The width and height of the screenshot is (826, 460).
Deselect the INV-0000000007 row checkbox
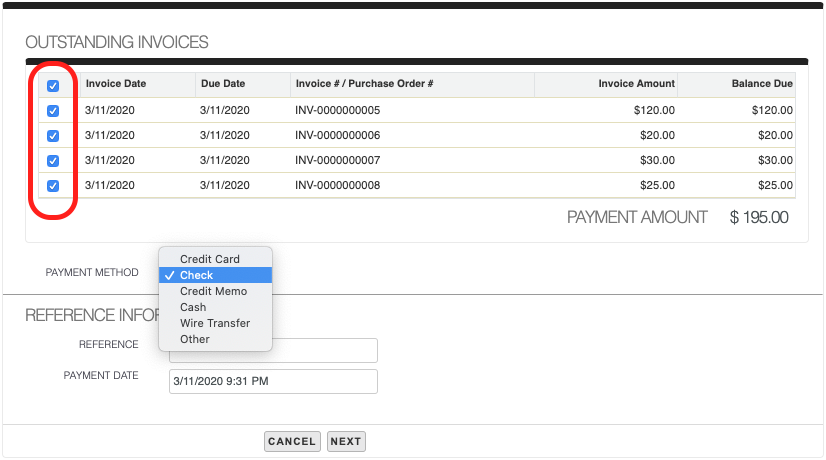(x=53, y=161)
